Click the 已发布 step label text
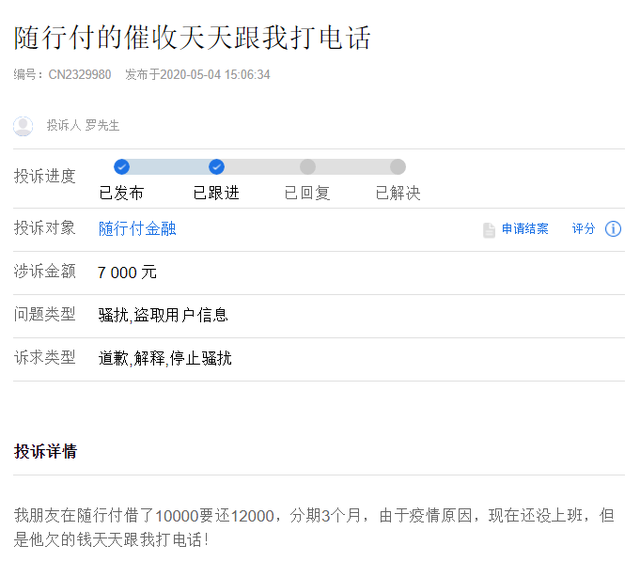This screenshot has width=640, height=561. coord(122,193)
